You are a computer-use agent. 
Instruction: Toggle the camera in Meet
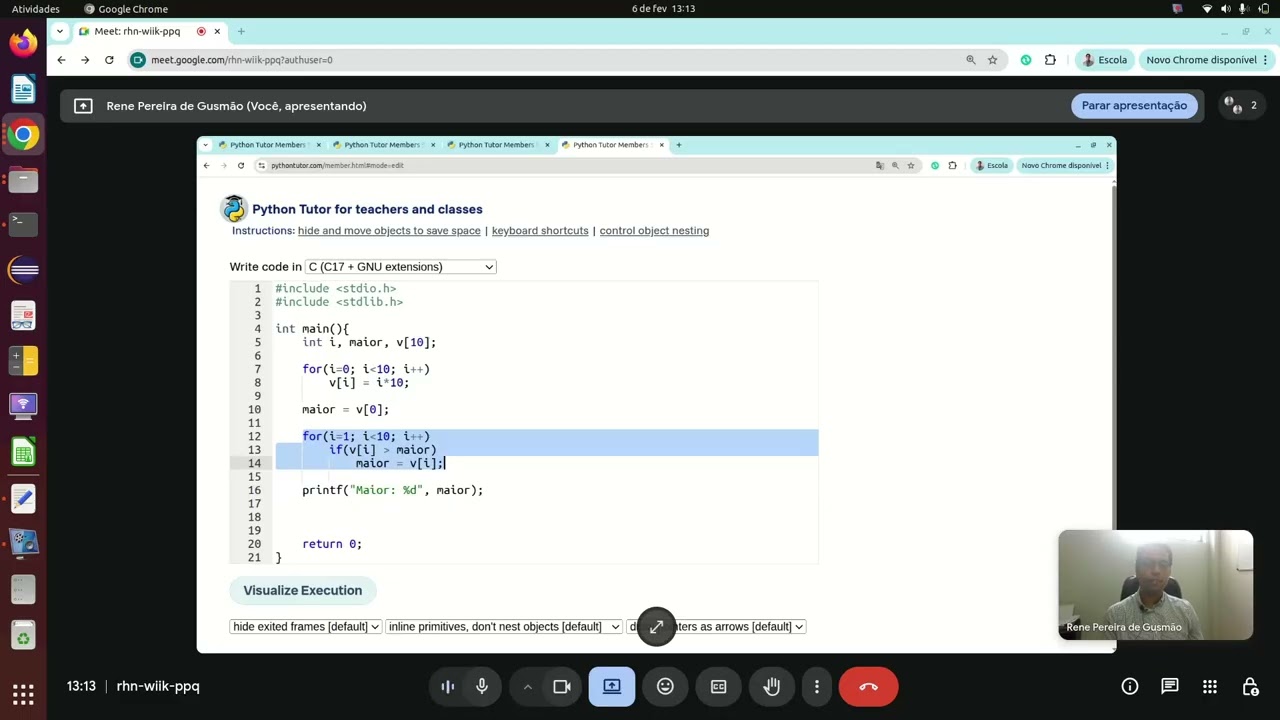coord(562,686)
